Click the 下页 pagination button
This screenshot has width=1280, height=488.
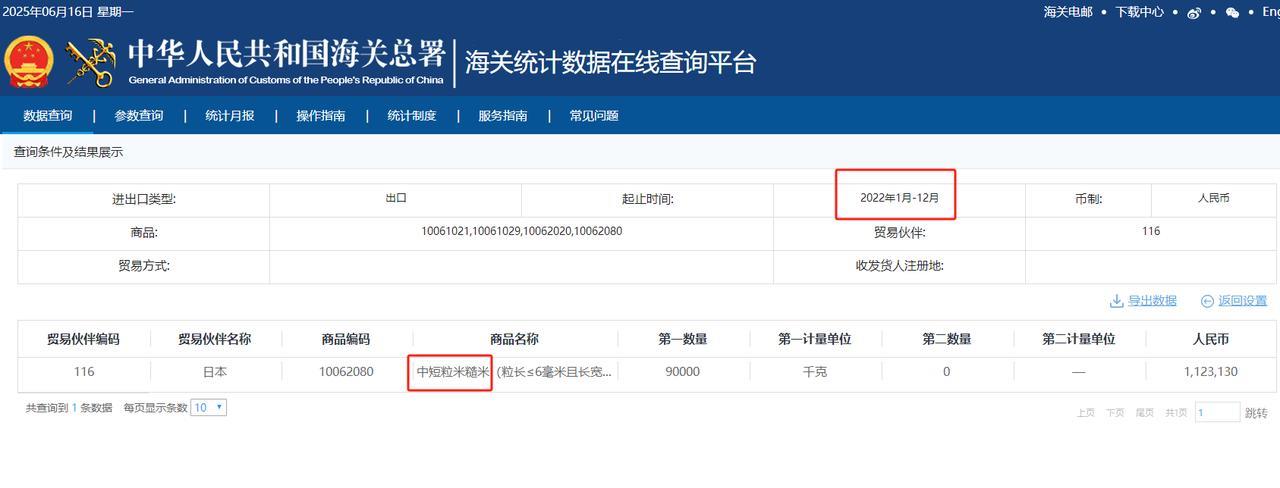pos(1114,413)
